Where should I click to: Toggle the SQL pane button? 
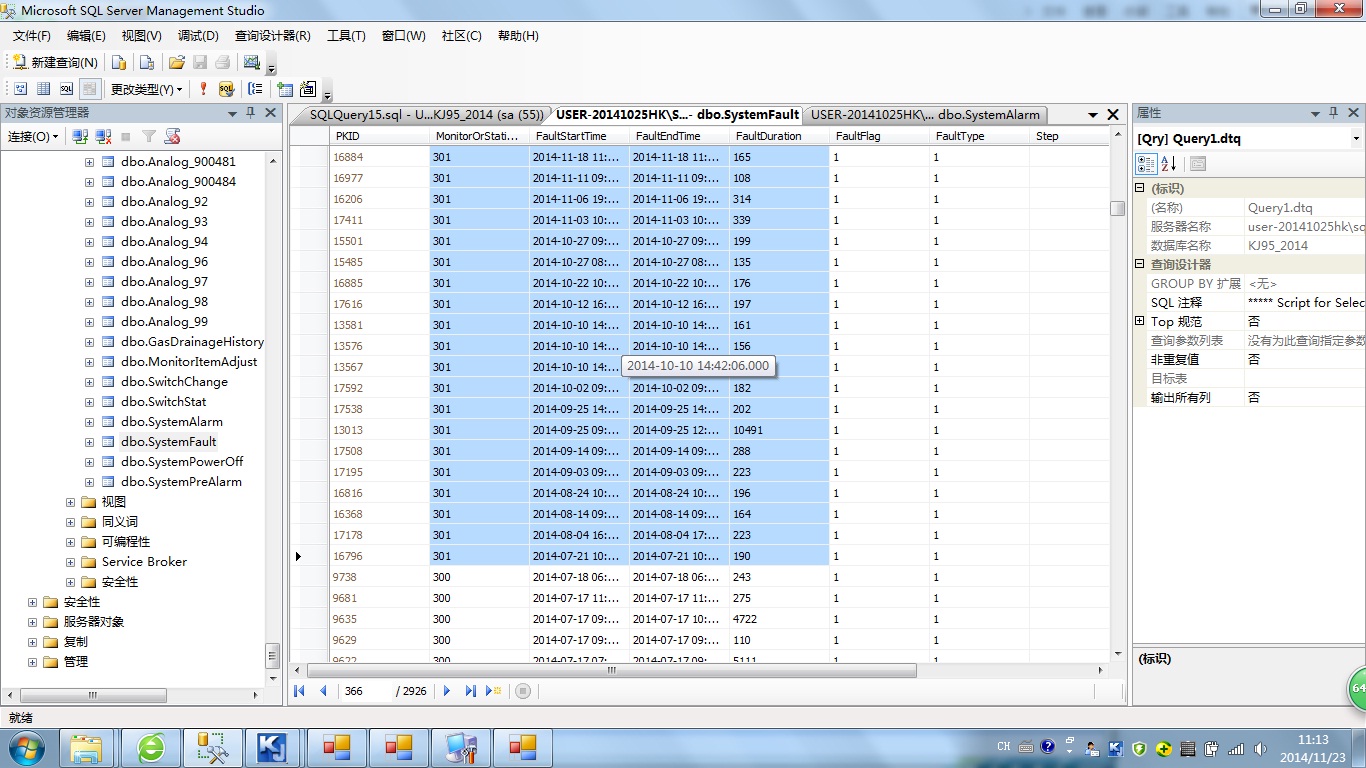coord(66,89)
